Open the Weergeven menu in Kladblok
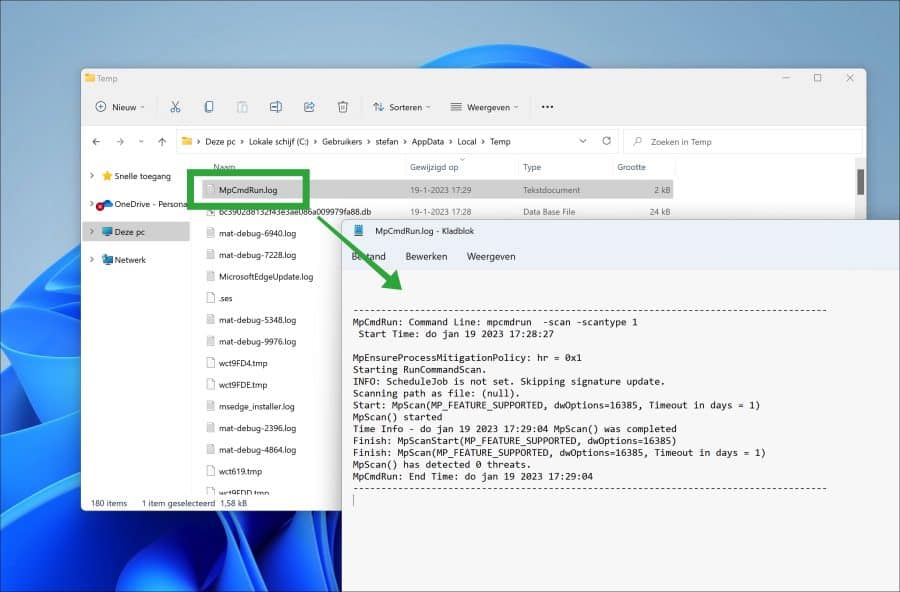Image resolution: width=900 pixels, height=592 pixels. click(491, 257)
